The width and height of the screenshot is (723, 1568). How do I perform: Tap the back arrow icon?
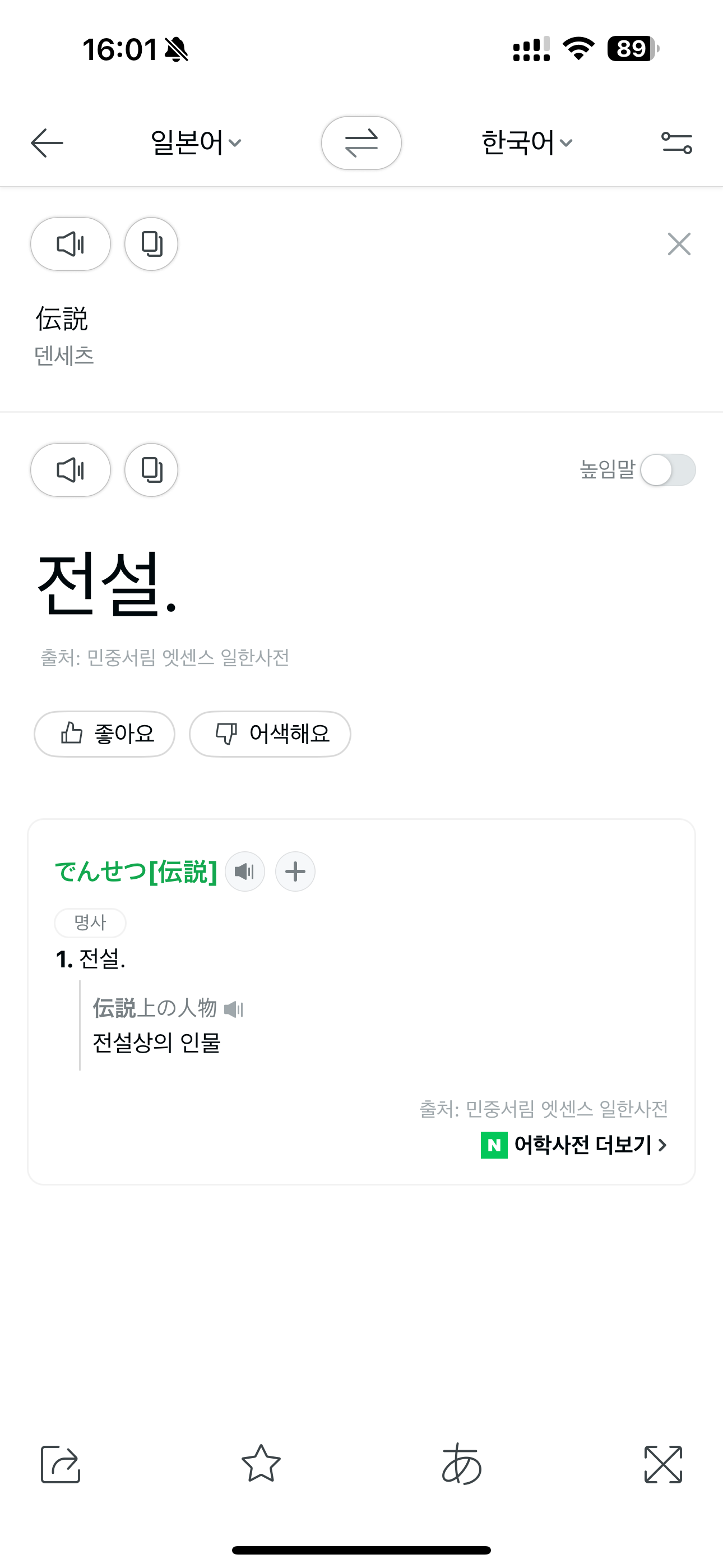tap(47, 143)
